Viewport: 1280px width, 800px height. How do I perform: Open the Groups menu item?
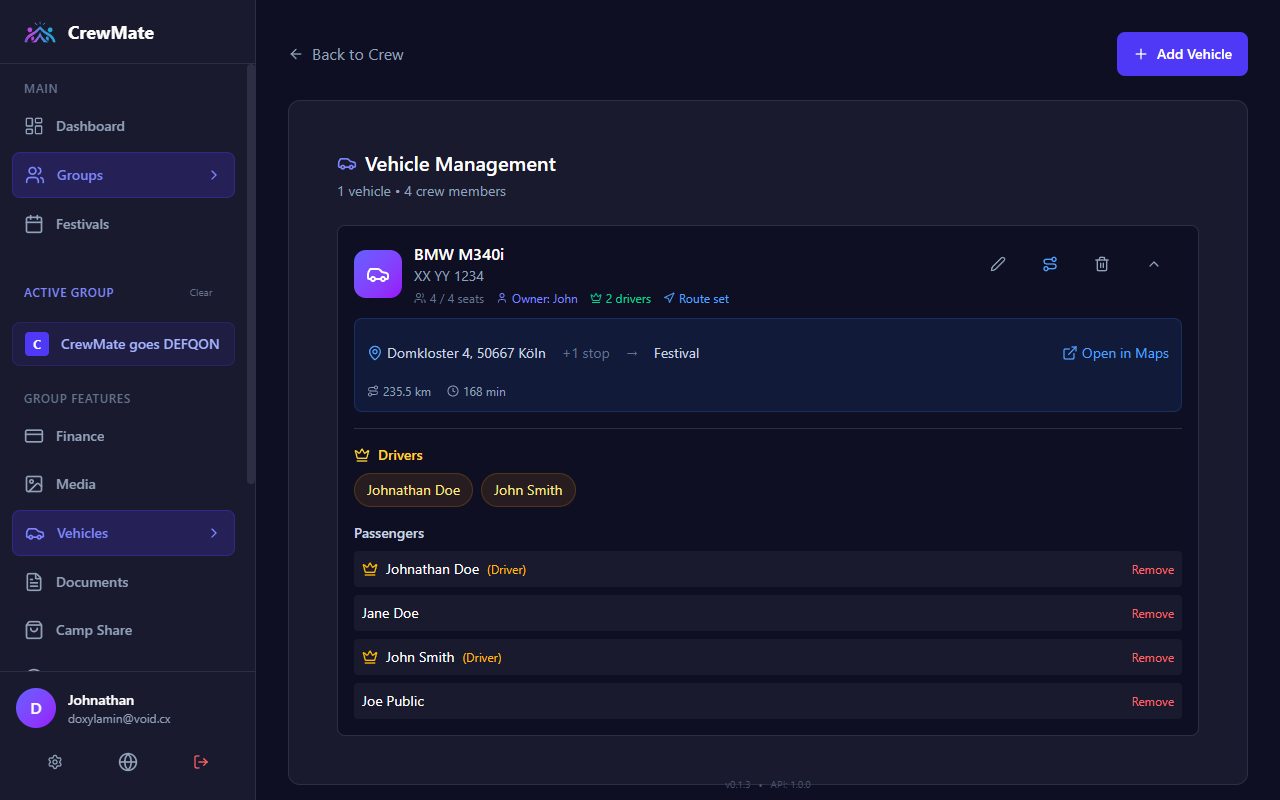coord(123,175)
